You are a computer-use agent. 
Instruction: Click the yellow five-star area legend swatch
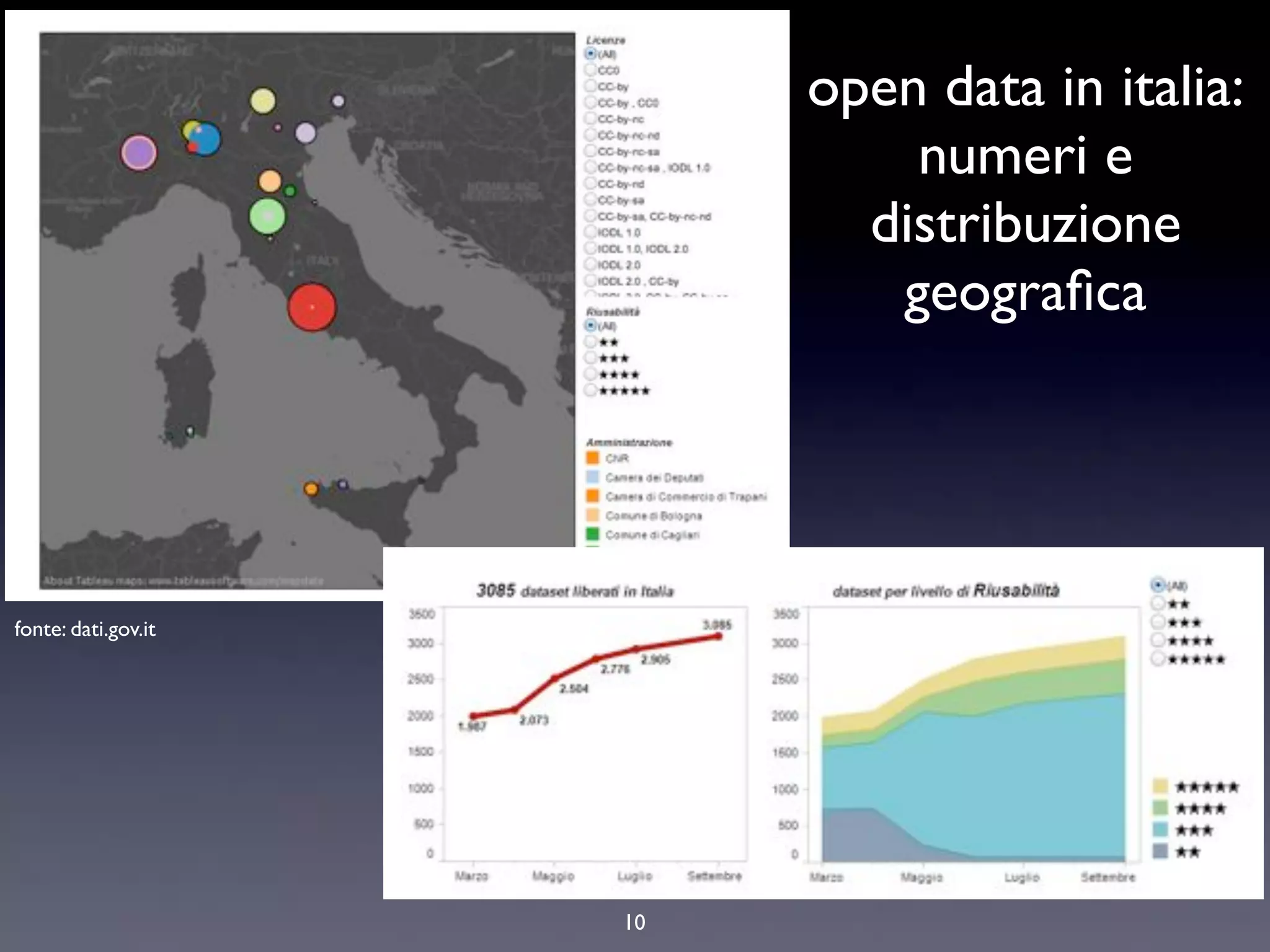(x=1160, y=787)
